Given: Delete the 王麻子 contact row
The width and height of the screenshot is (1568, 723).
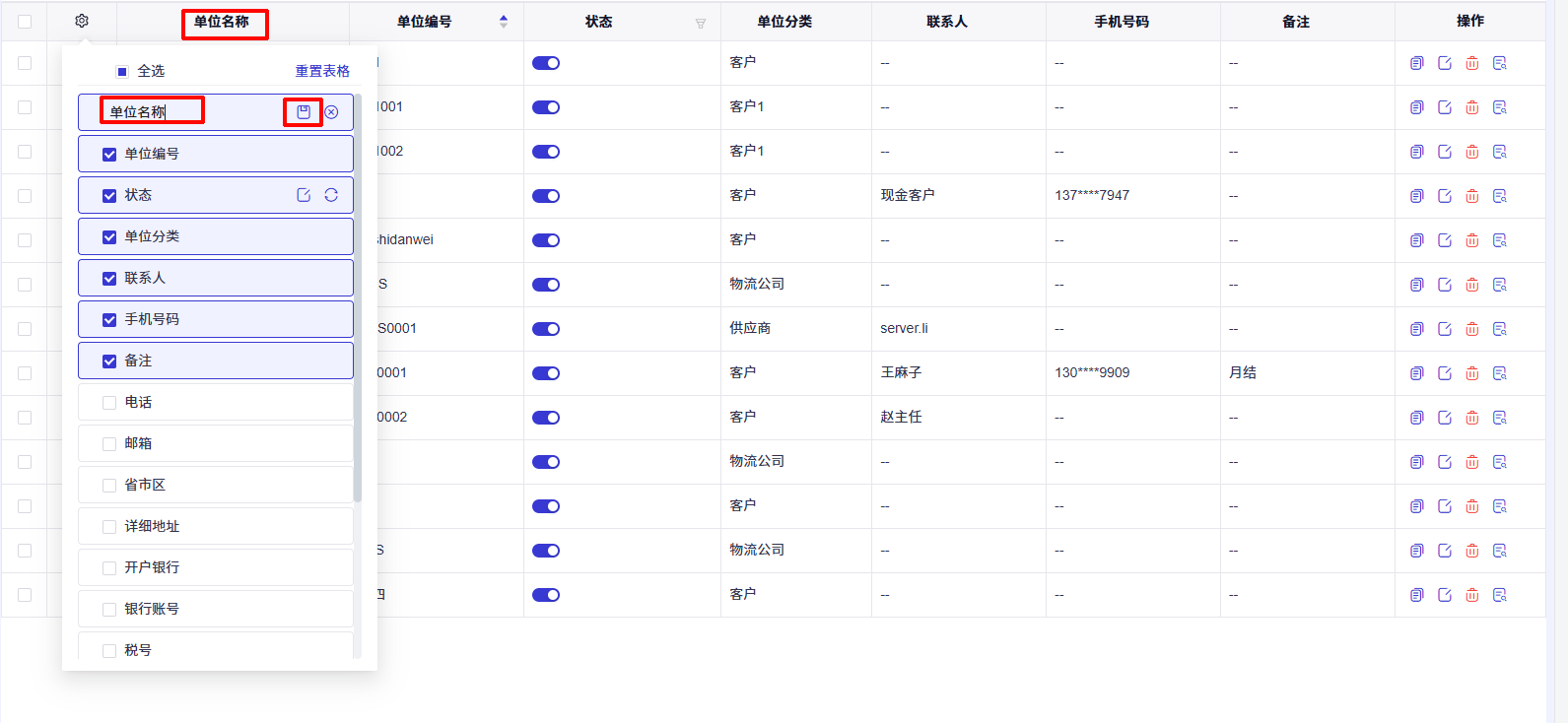Looking at the screenshot, I should point(1472,373).
